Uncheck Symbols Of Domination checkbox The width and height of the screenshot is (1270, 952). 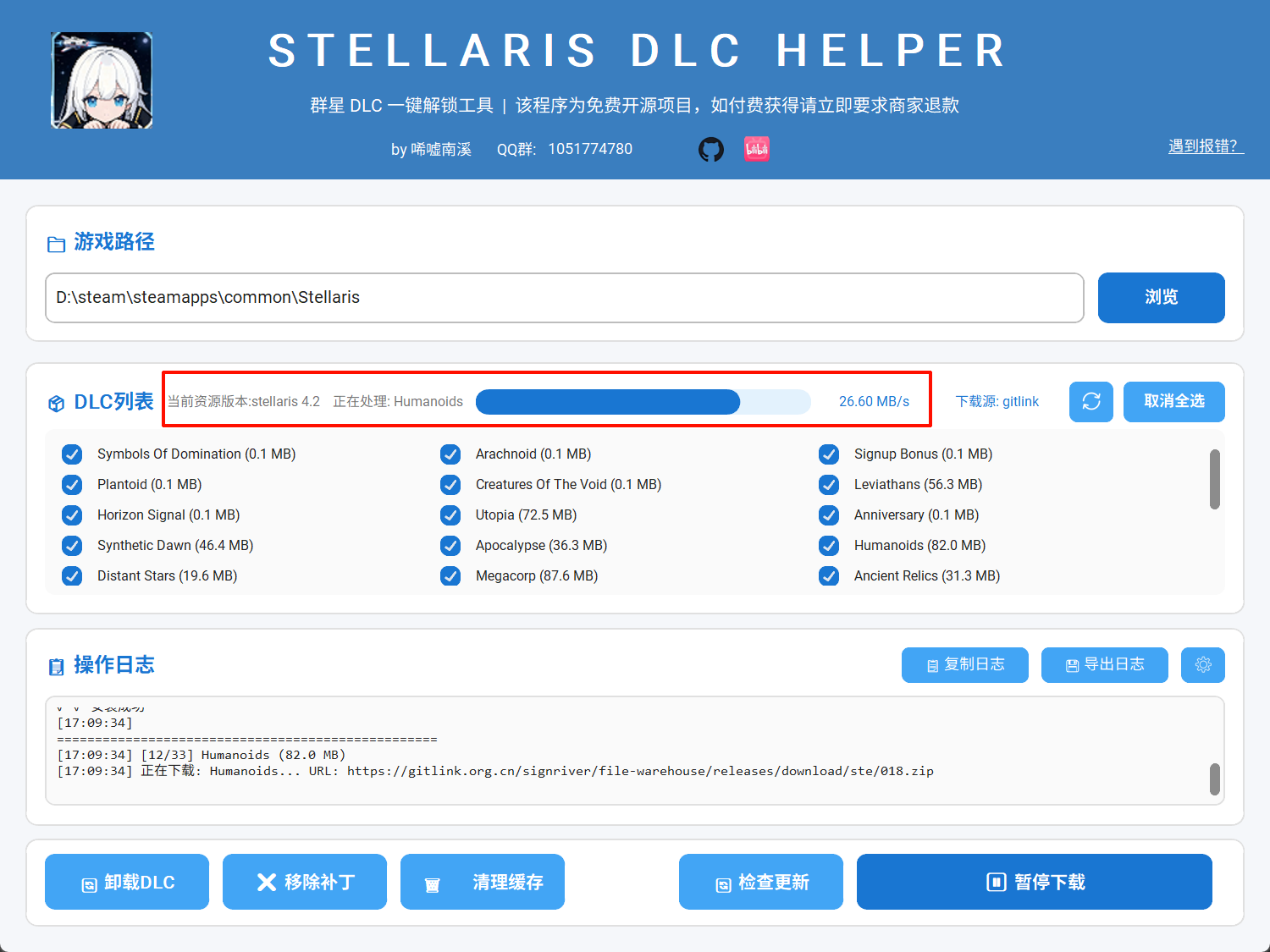tap(72, 454)
